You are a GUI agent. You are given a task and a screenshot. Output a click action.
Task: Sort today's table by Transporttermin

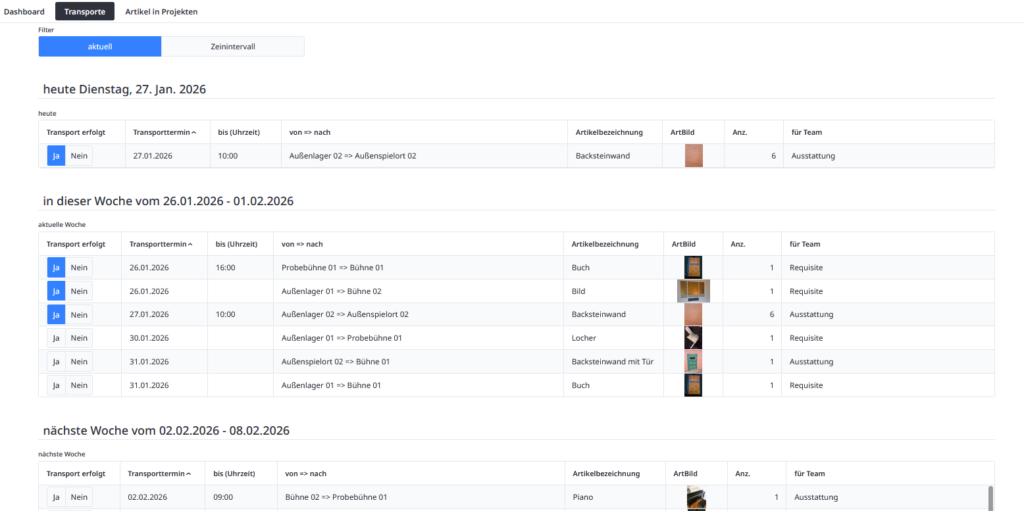point(165,132)
